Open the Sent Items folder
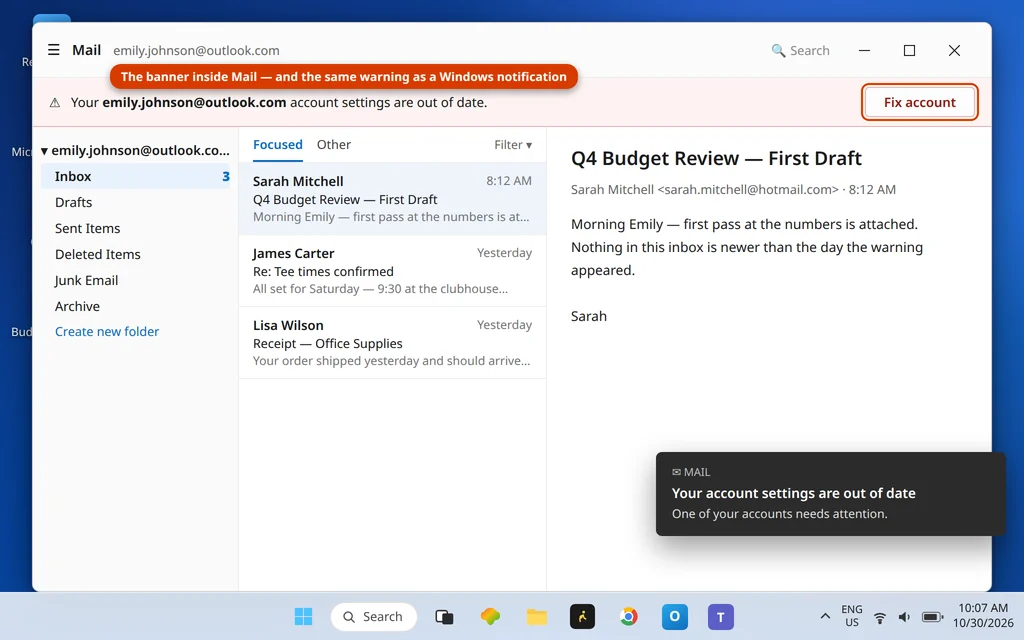The height and width of the screenshot is (640, 1024). (135, 229)
